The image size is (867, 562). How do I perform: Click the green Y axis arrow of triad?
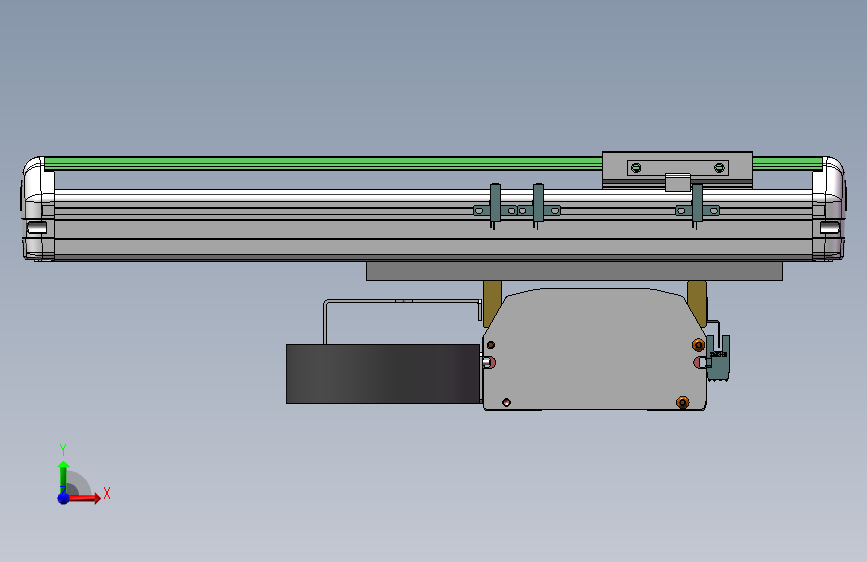[x=64, y=476]
